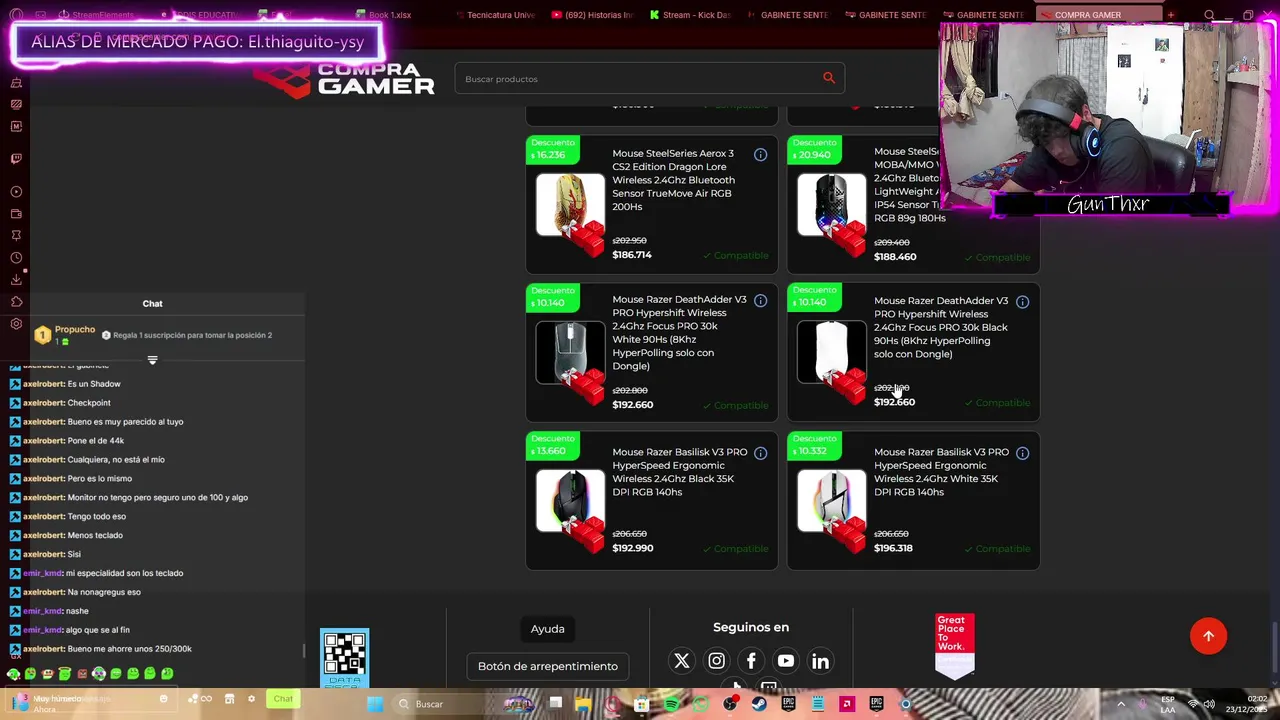Open the DeathAdder V3 PRO Black thumbnail
1280x720 pixels.
[832, 354]
